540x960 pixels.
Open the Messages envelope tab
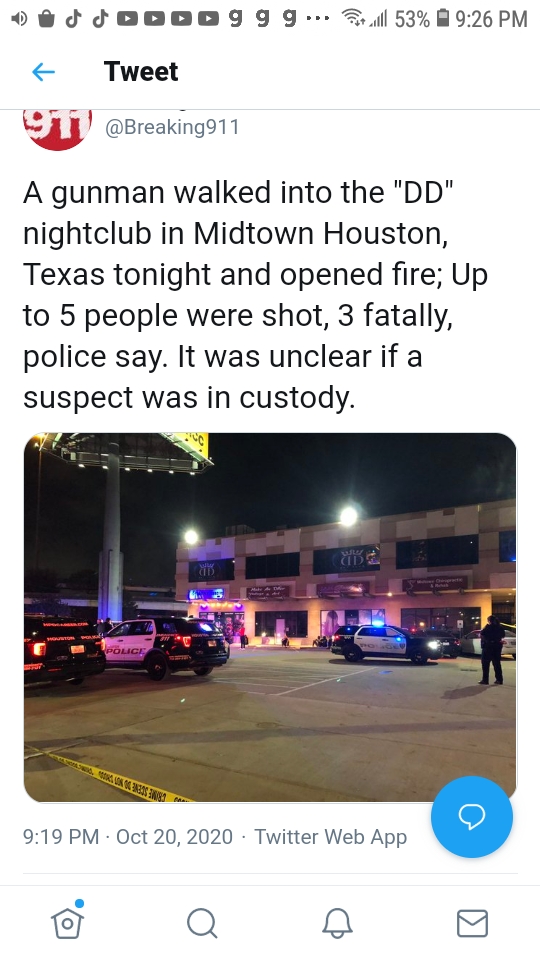(x=473, y=923)
